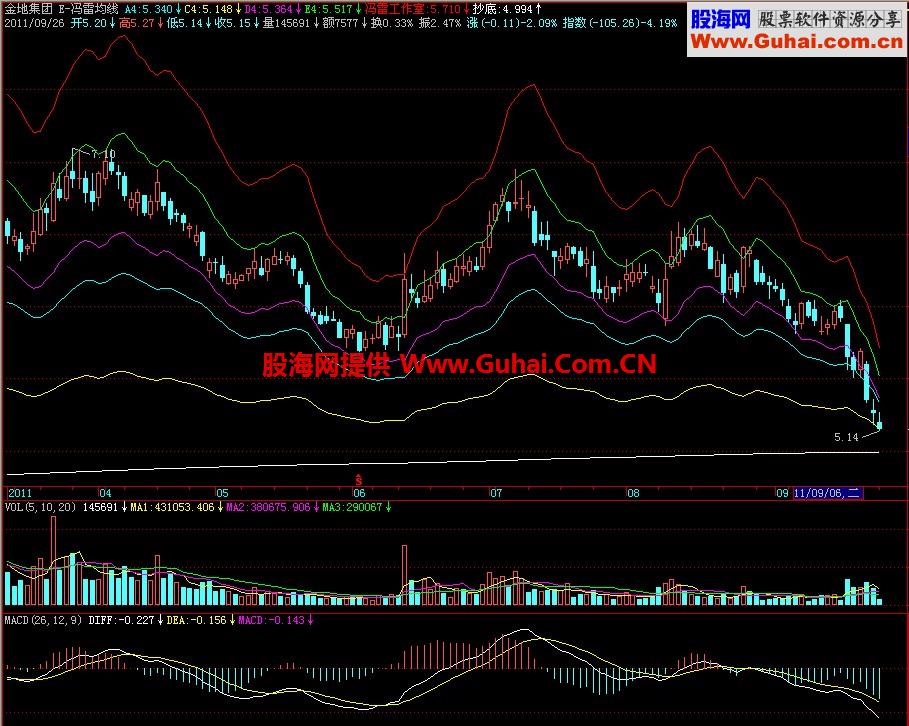The height and width of the screenshot is (726, 909).
Task: Click the 07 month label on the time axis
Action: 496,493
